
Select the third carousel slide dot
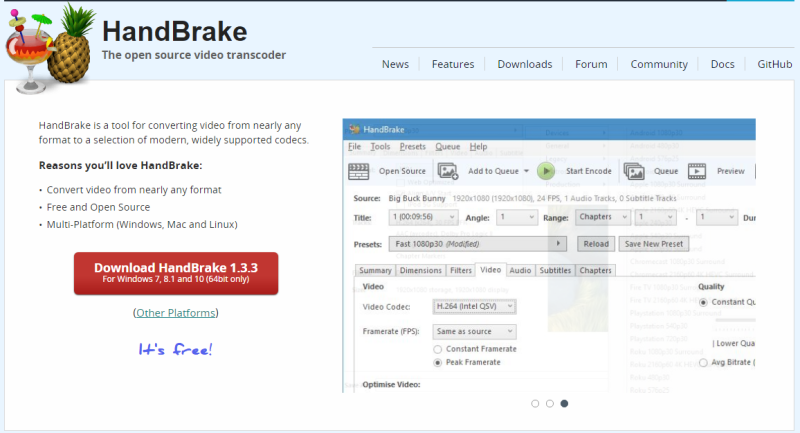(x=564, y=403)
